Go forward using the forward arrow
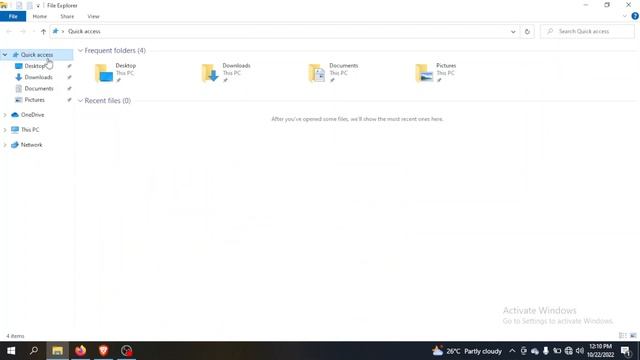Screen dimensions: 640x360 pos(23,31)
